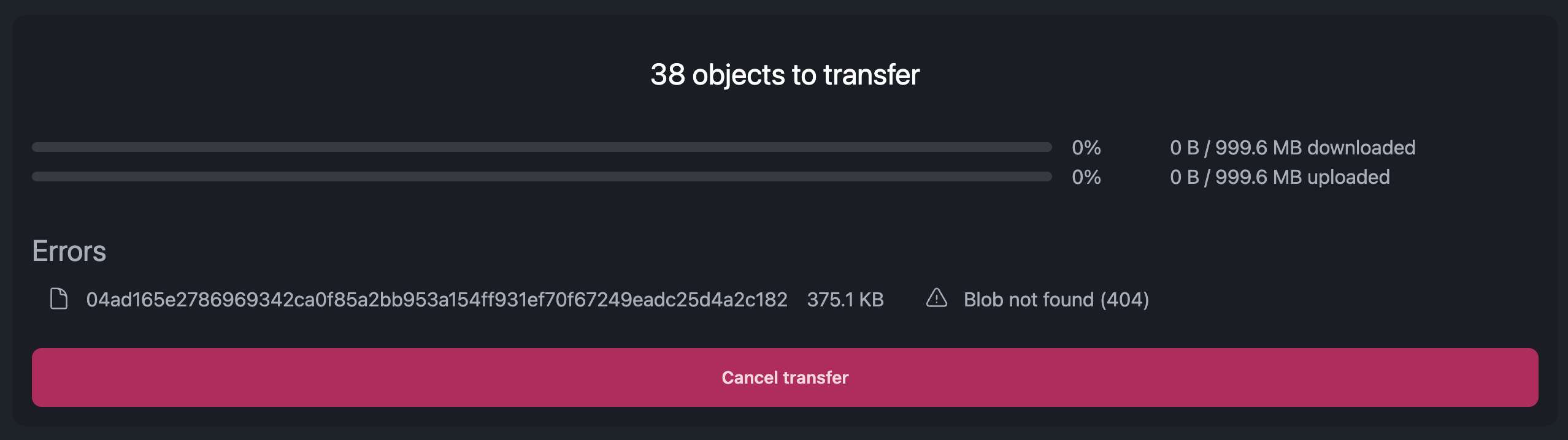Click the '38 objects to transfer' heading
The image size is (1568, 440).
(785, 75)
